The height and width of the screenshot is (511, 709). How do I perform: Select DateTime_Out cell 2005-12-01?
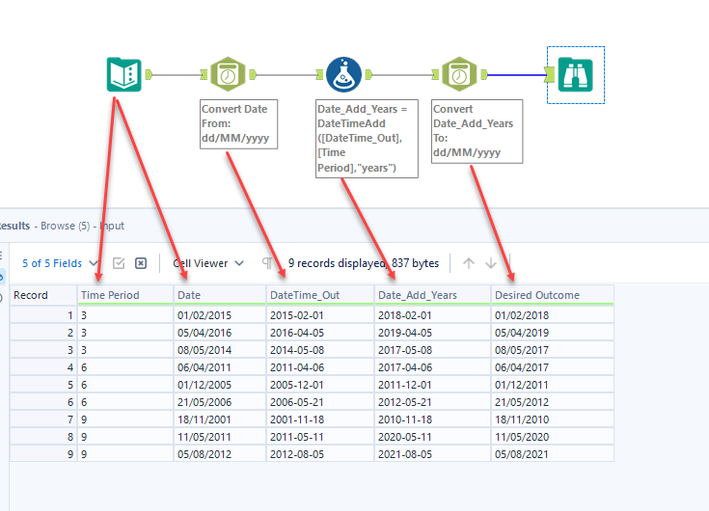(x=320, y=385)
